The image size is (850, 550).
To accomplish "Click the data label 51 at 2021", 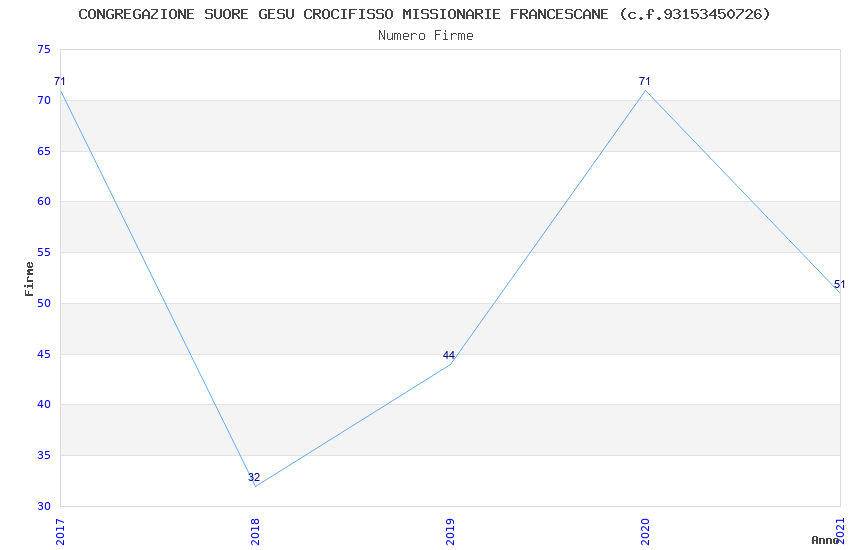I will (840, 284).
